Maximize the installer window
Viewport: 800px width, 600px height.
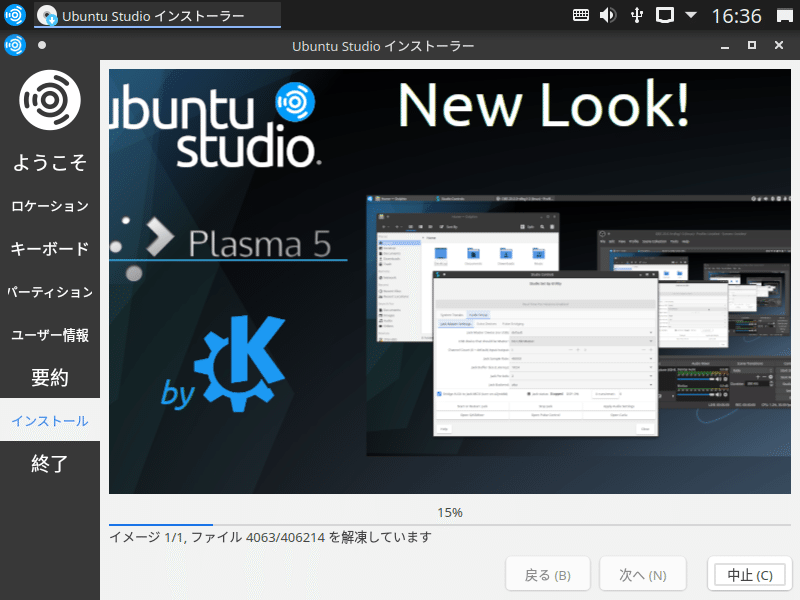(x=752, y=45)
